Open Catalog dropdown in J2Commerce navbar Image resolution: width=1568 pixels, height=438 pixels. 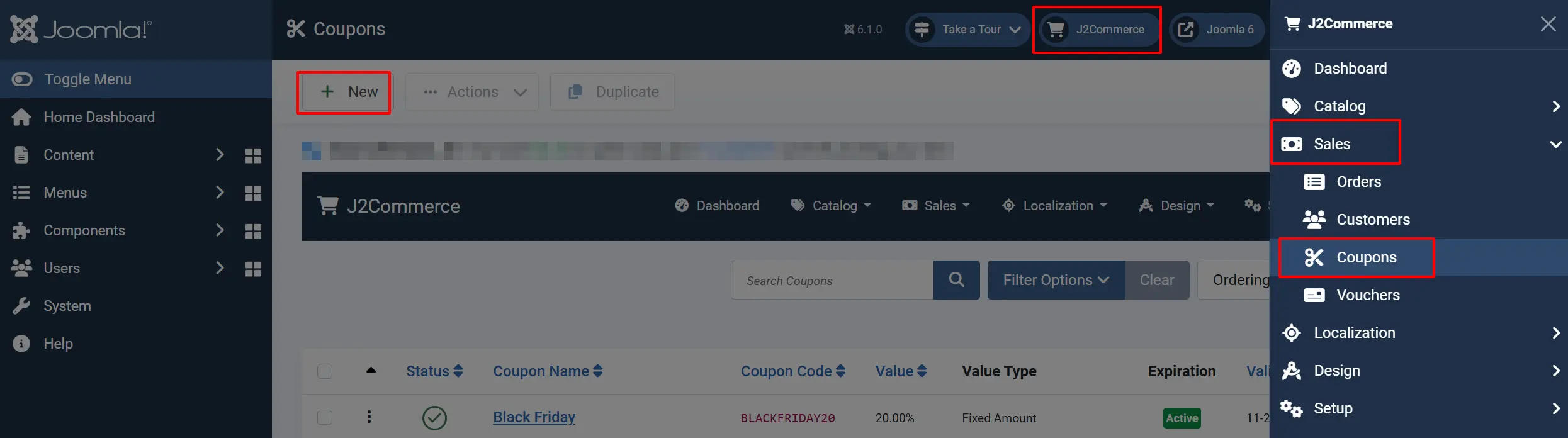[x=831, y=206]
